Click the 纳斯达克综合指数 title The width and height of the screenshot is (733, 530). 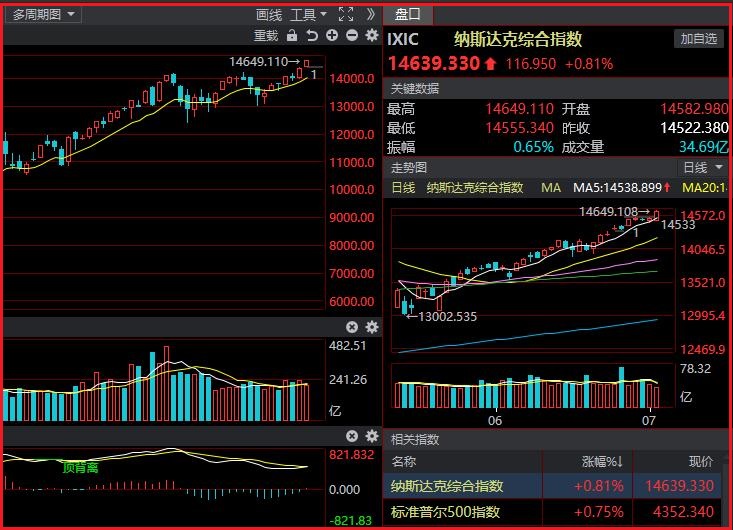517,39
